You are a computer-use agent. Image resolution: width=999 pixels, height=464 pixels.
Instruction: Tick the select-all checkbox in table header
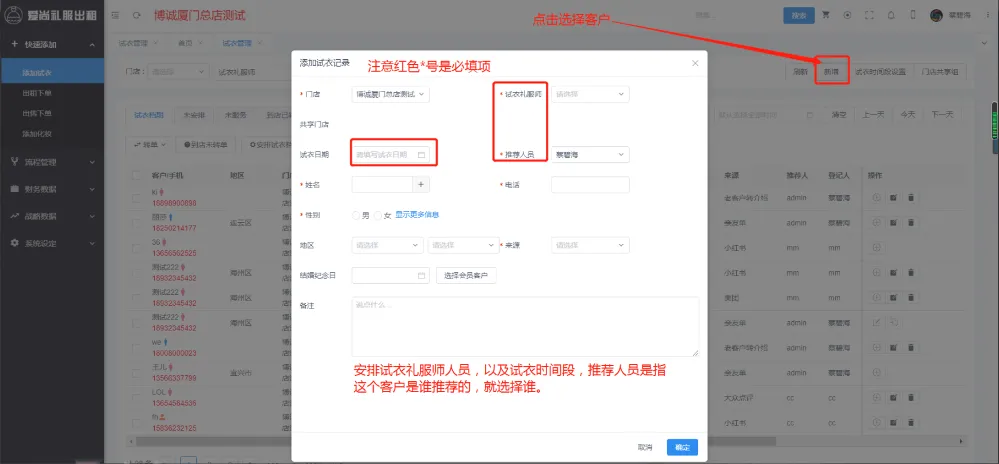(137, 175)
